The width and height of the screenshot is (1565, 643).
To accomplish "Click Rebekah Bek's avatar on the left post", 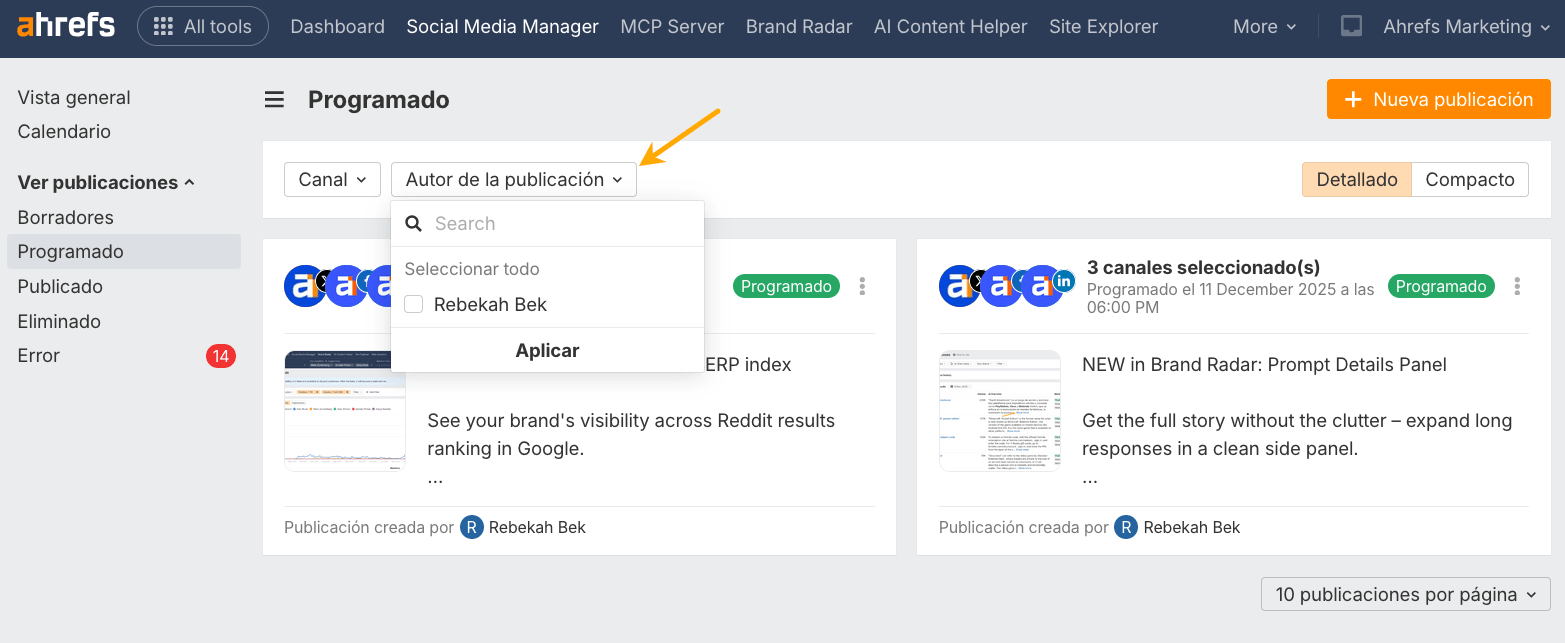I will click(471, 527).
